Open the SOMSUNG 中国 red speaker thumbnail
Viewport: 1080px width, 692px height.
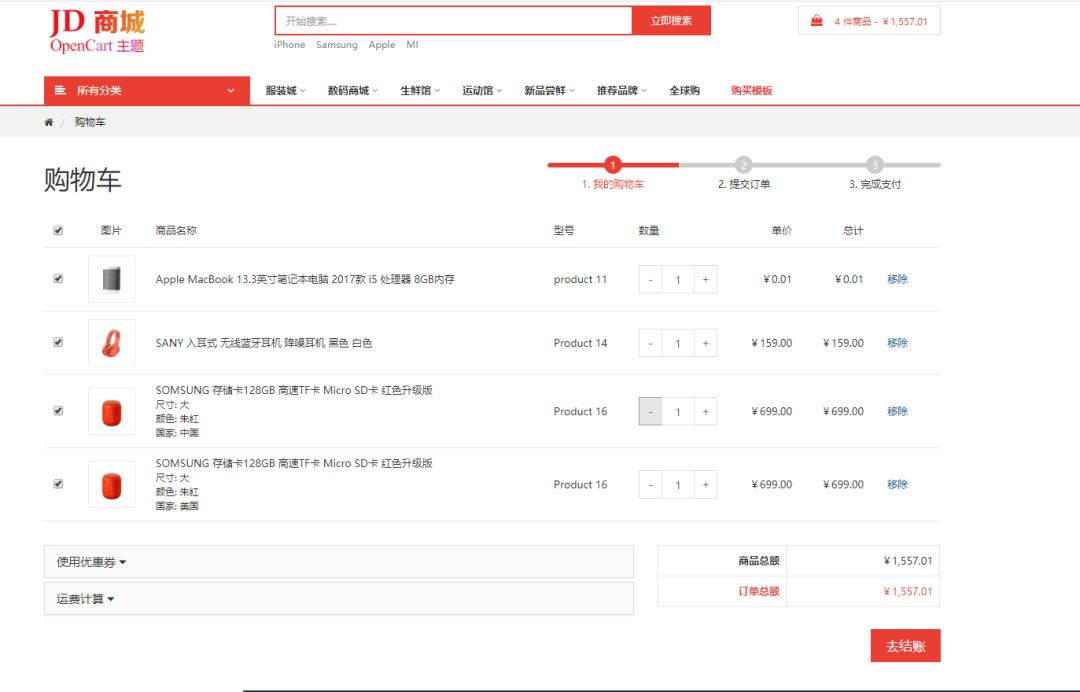[112, 412]
